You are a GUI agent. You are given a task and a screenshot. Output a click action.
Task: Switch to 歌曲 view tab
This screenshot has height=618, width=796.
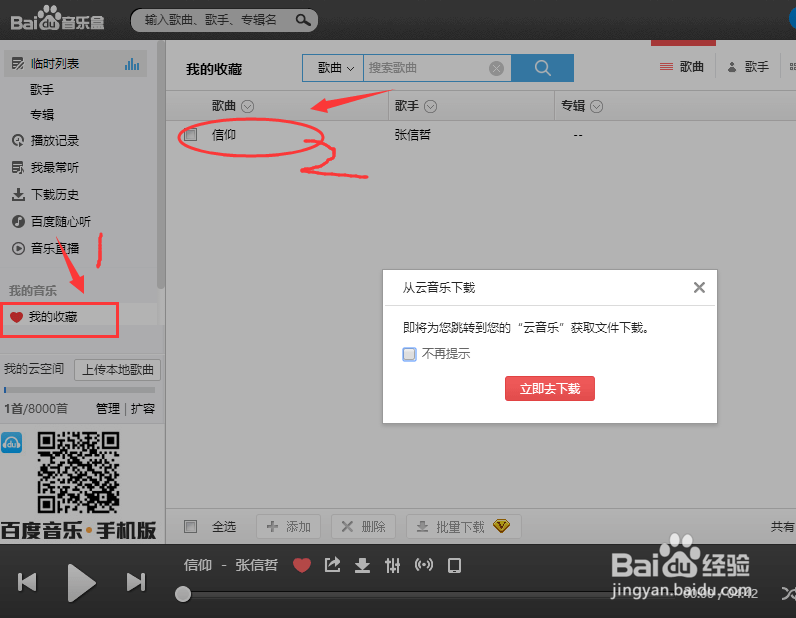(x=682, y=67)
